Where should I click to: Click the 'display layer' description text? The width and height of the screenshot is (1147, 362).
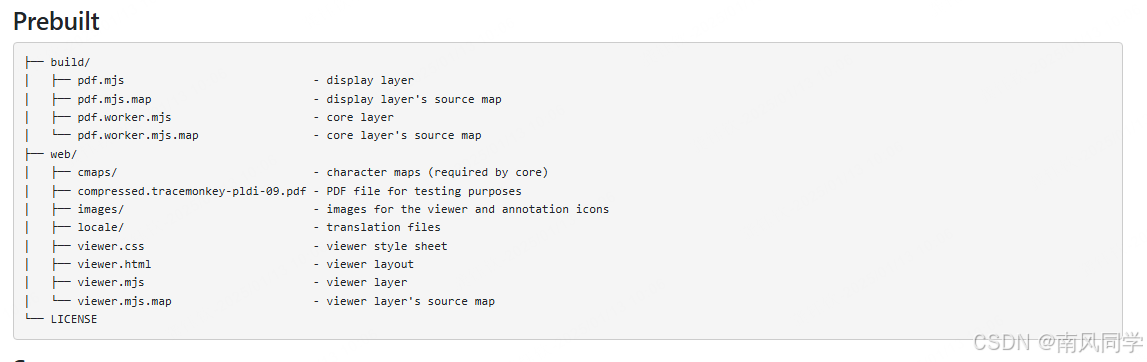[369, 80]
